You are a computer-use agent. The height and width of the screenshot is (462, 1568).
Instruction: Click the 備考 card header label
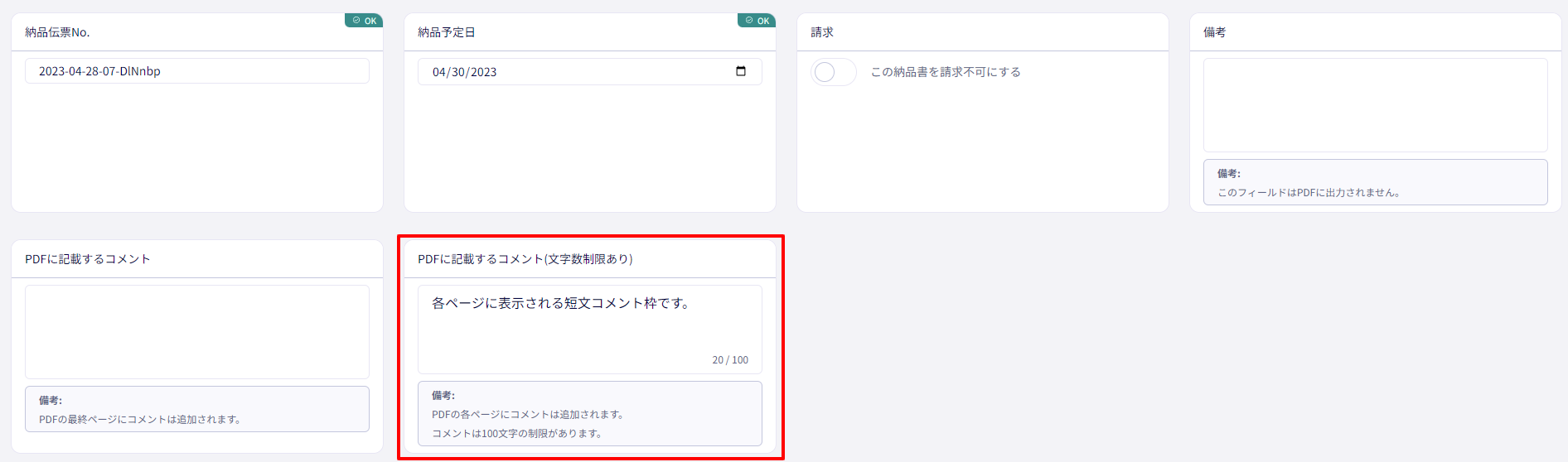(x=1215, y=32)
